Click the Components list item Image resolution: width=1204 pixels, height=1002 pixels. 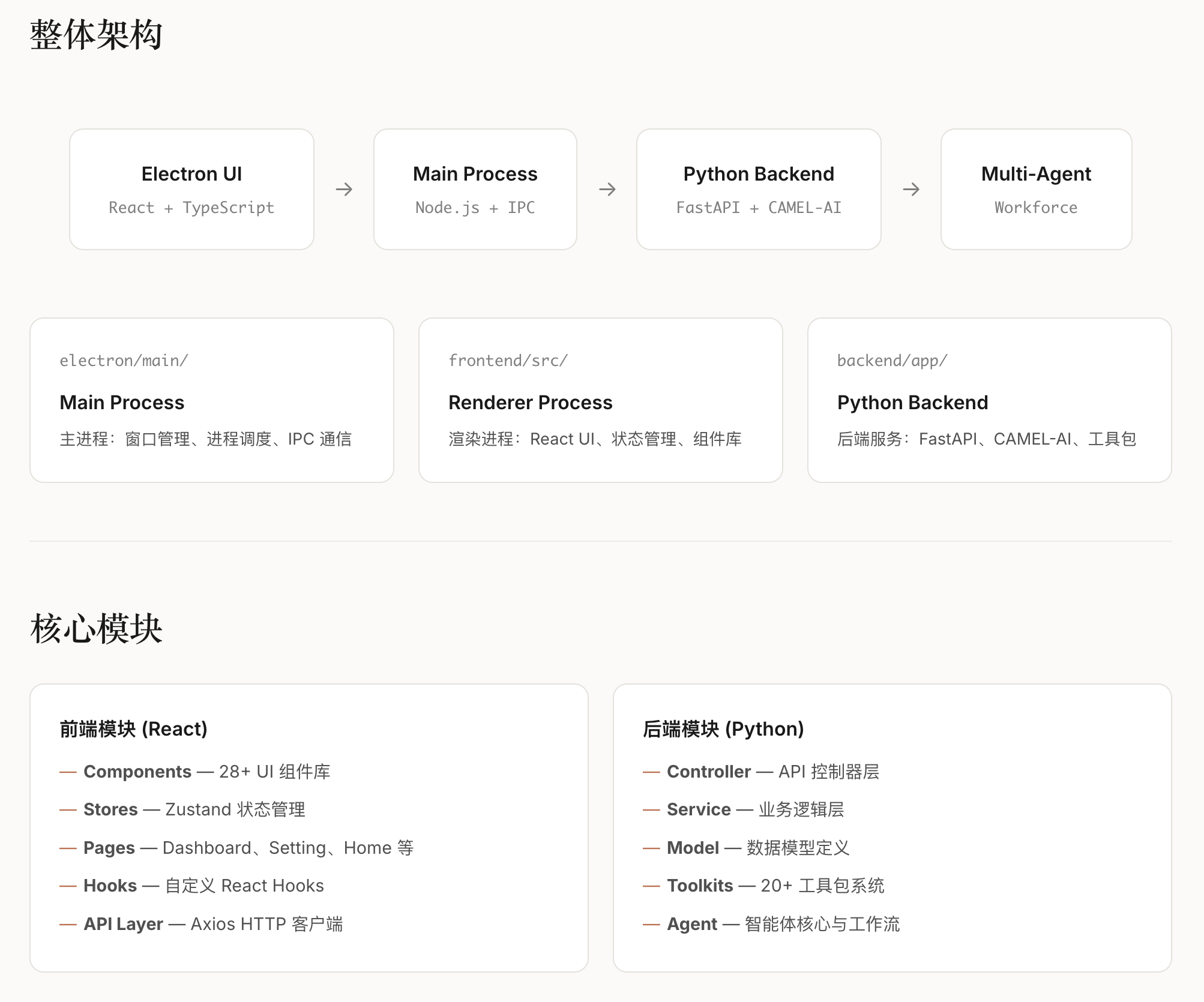coord(206,772)
